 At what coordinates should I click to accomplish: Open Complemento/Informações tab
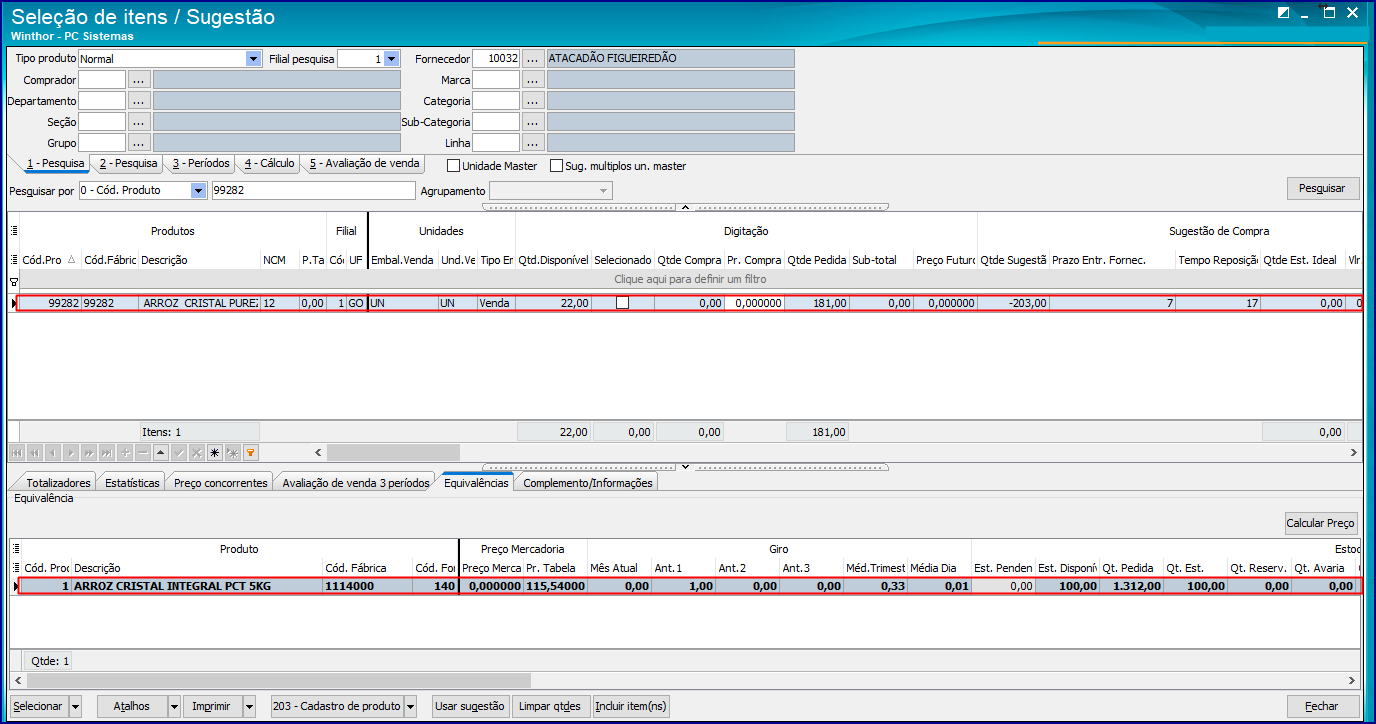coord(588,483)
